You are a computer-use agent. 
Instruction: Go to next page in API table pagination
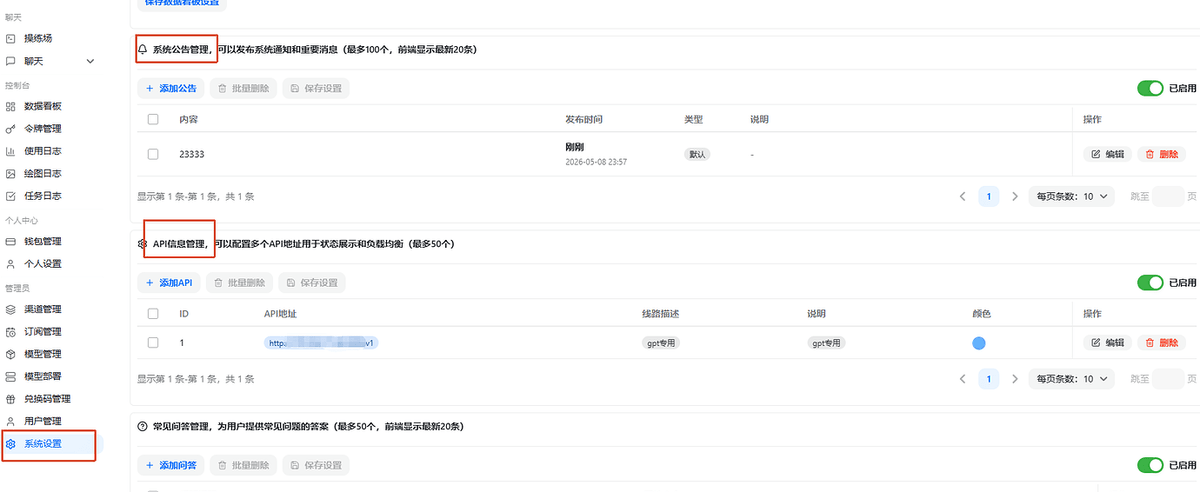point(1014,379)
